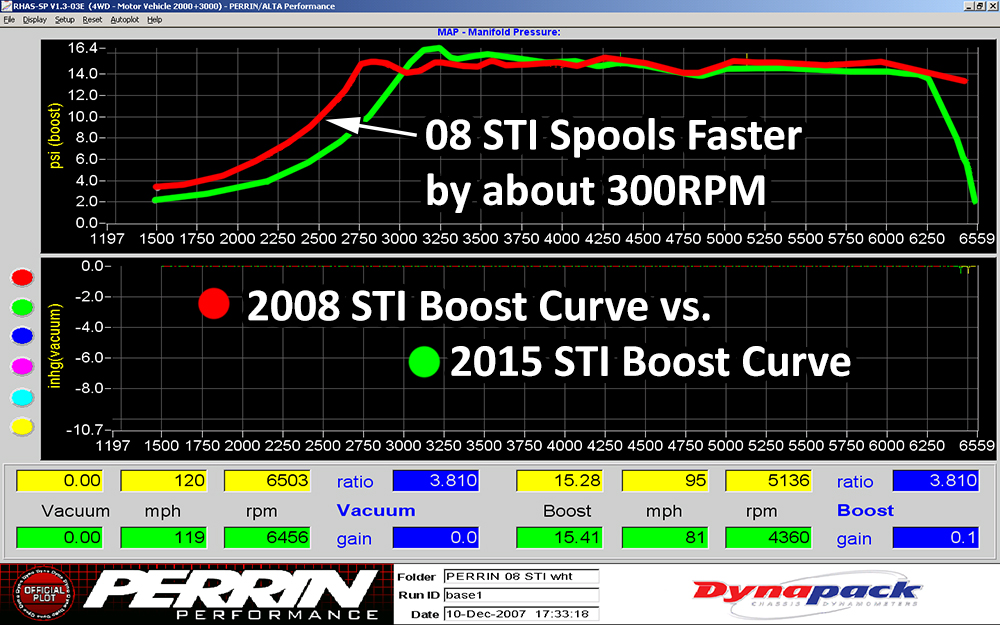
Task: Open the Reset menu
Action: click(x=92, y=20)
